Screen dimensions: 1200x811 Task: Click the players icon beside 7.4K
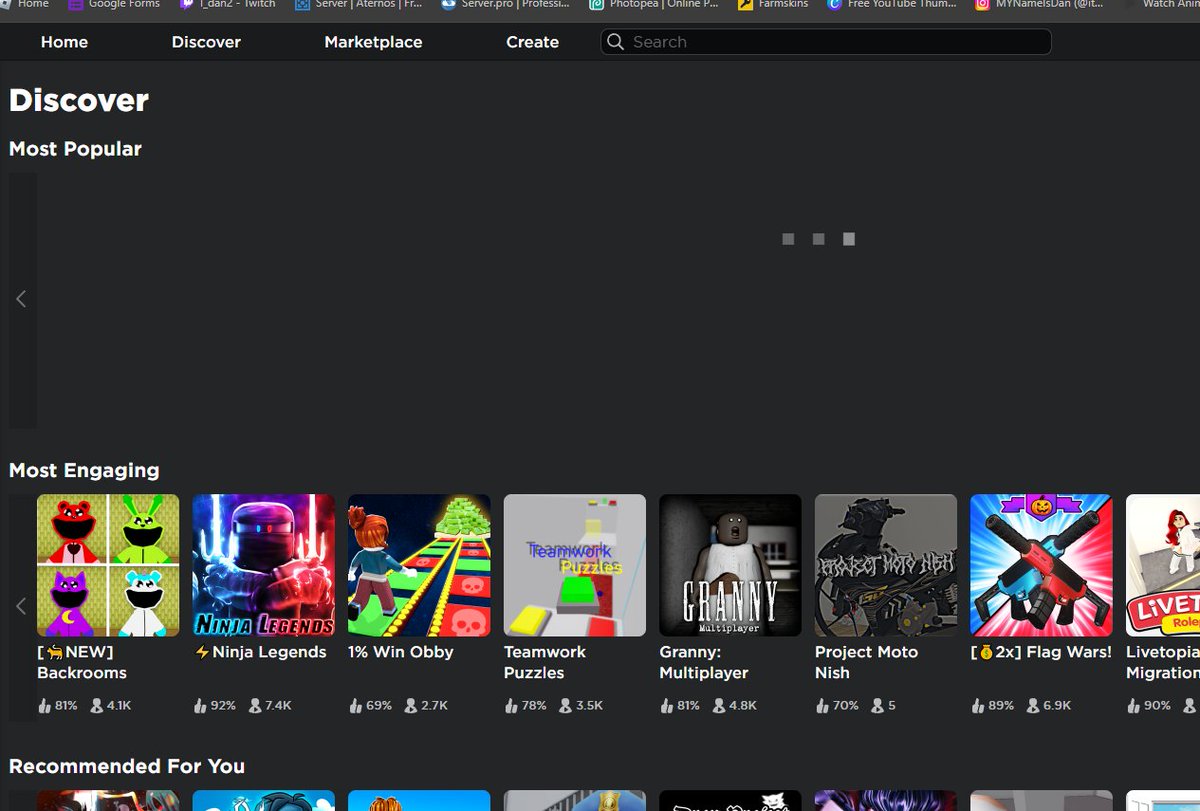click(255, 706)
